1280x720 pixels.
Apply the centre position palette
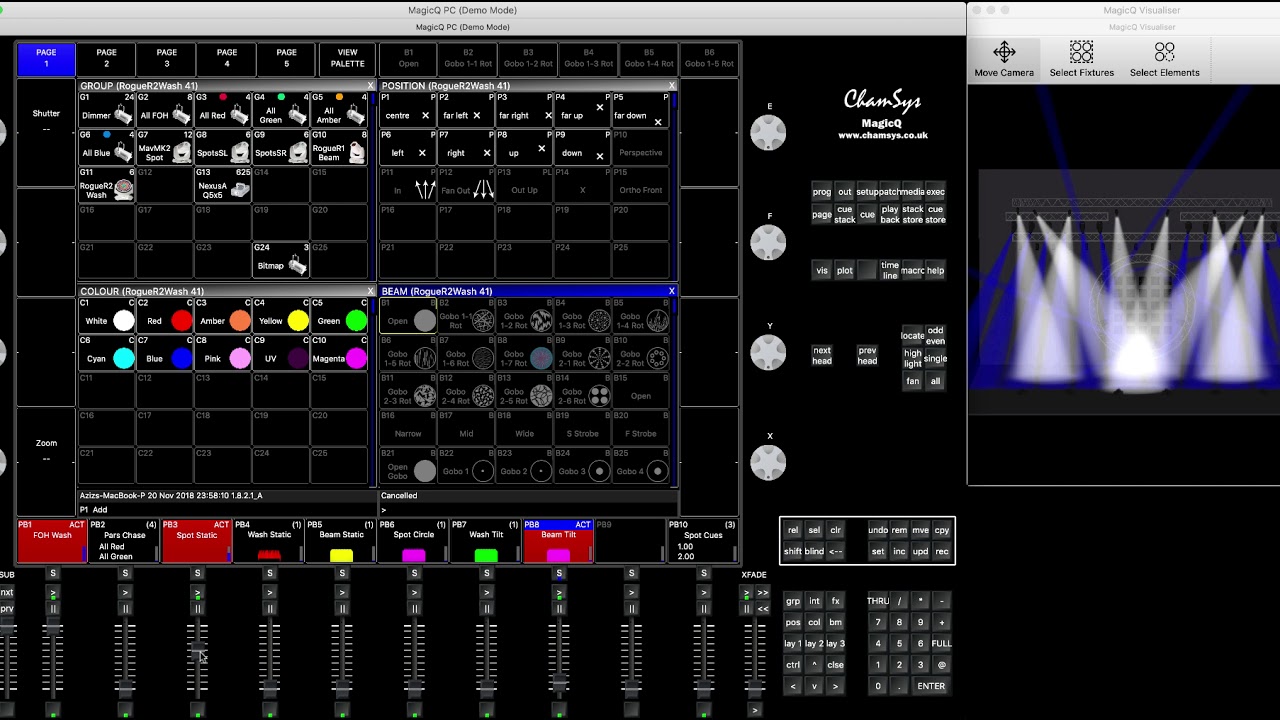[x=408, y=110]
